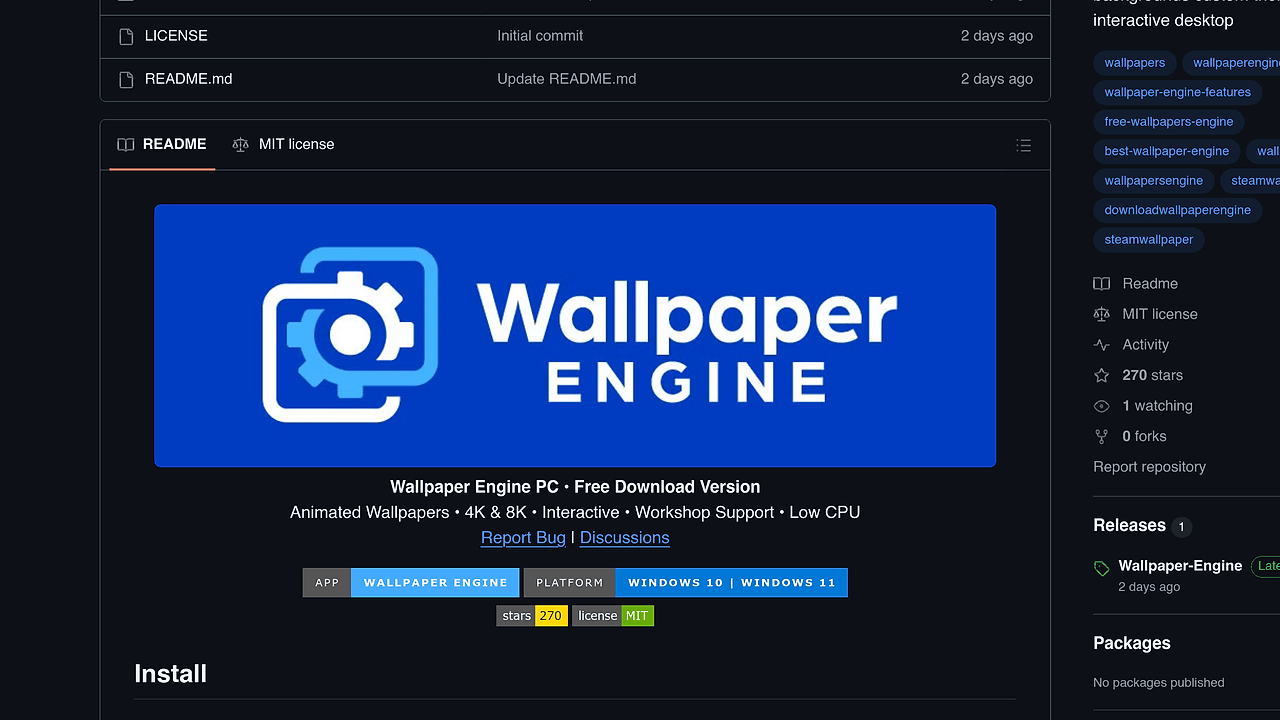Select the wallpapersengine topic tag
Image resolution: width=1280 pixels, height=720 pixels.
click(1153, 181)
